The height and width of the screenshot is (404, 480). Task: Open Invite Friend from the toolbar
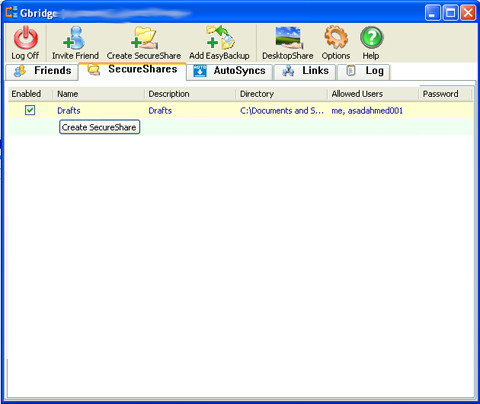(75, 38)
